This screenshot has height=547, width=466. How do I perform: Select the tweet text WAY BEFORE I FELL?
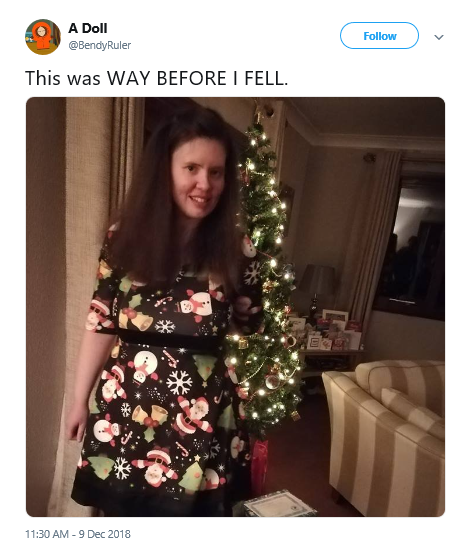click(197, 78)
